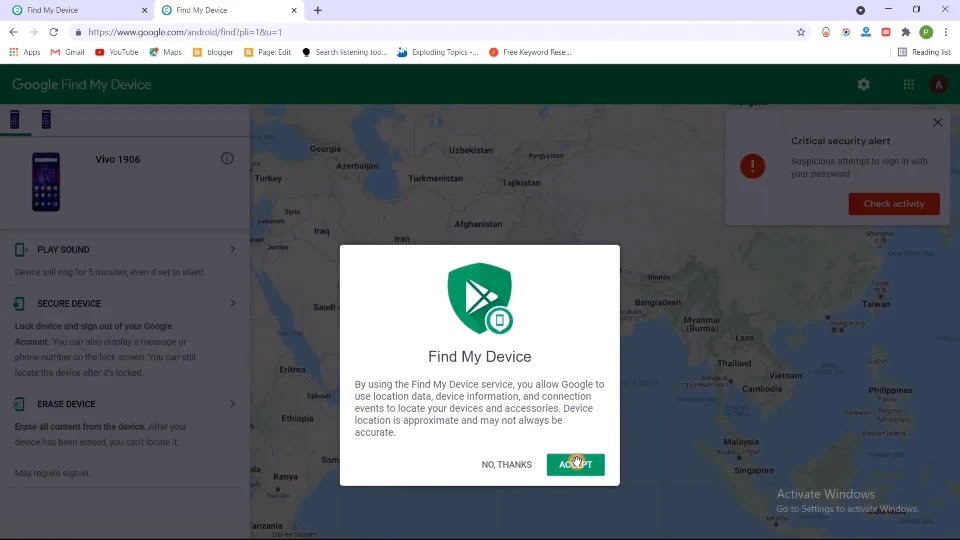Click the Vivo 1906 device name
The width and height of the screenshot is (960, 540).
(118, 159)
